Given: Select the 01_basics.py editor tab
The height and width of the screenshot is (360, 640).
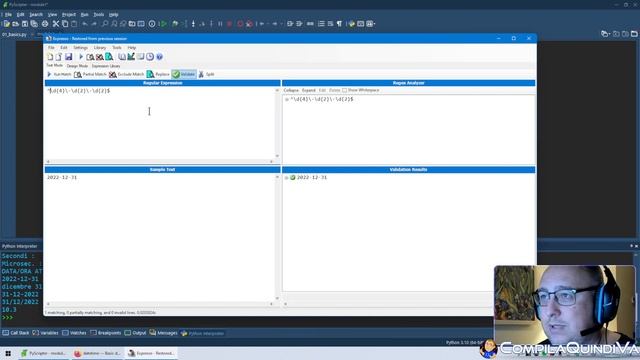Looking at the screenshot, I should [x=14, y=35].
